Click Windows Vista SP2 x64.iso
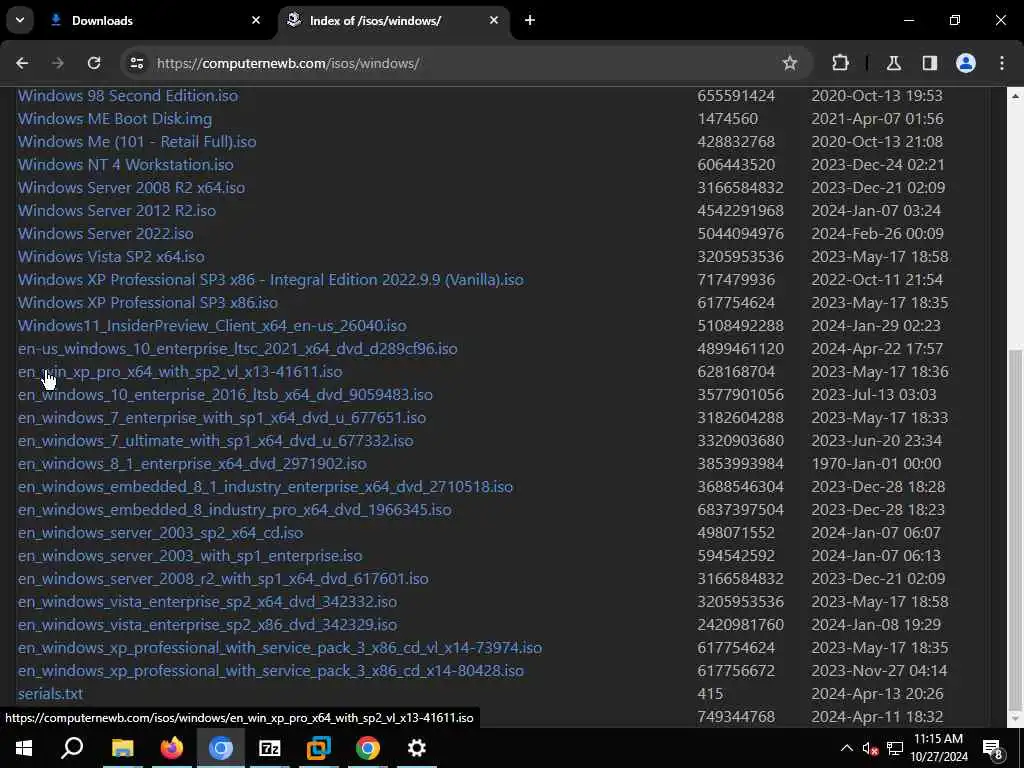 (x=111, y=257)
